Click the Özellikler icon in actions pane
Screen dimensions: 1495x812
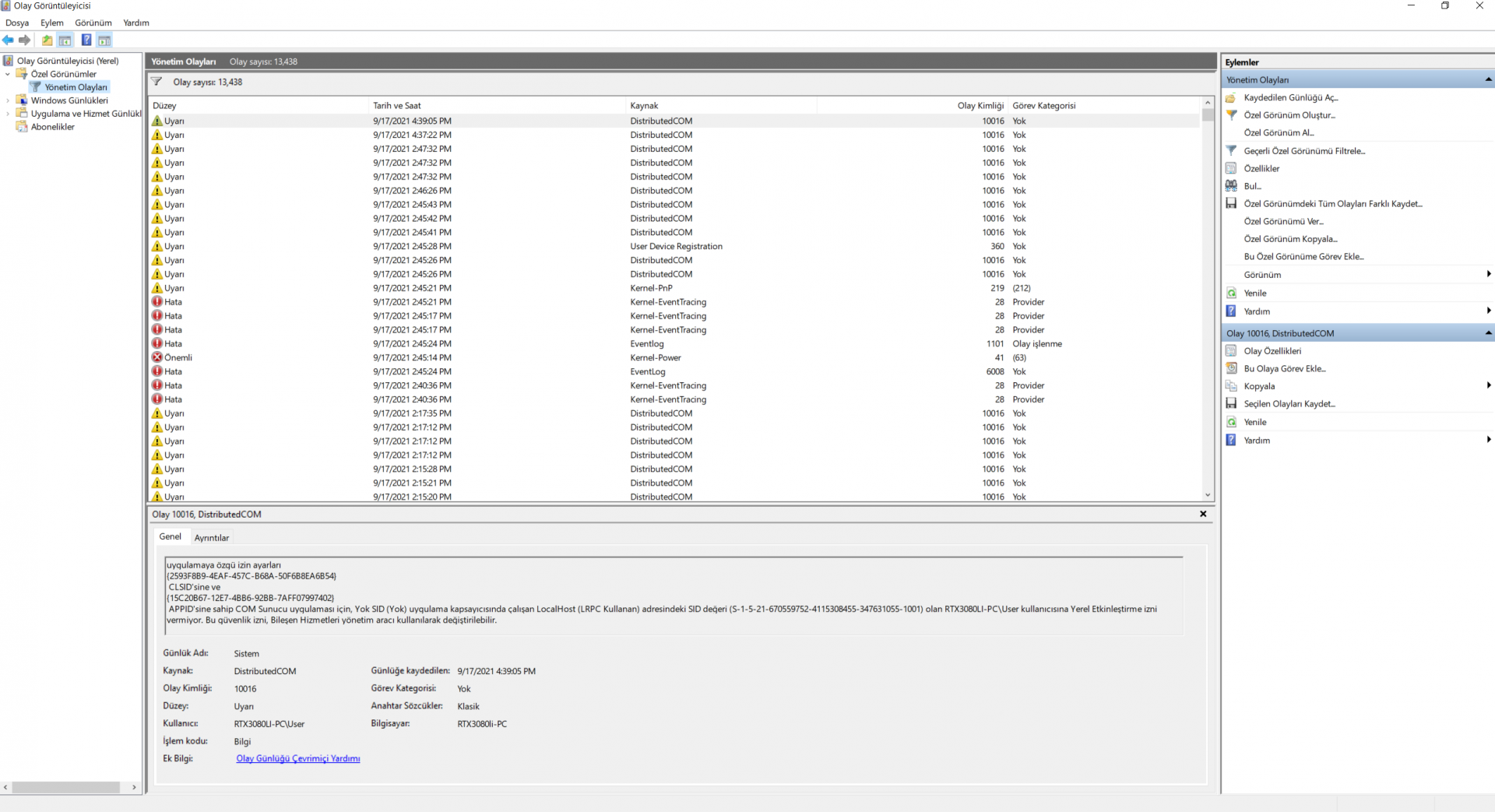pyautogui.click(x=1231, y=168)
